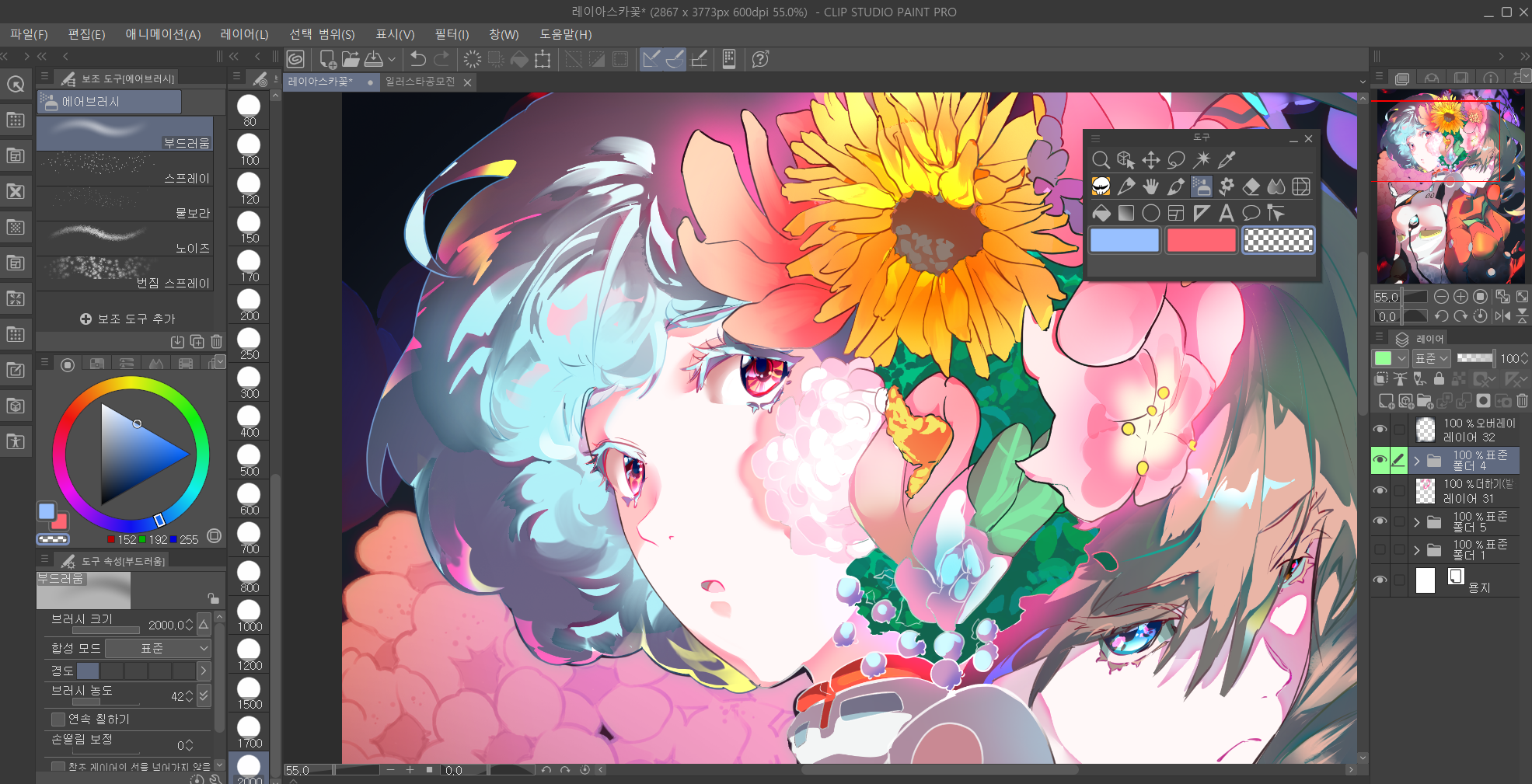Pick the Magic Wand auto-select tool

pos(1202,160)
